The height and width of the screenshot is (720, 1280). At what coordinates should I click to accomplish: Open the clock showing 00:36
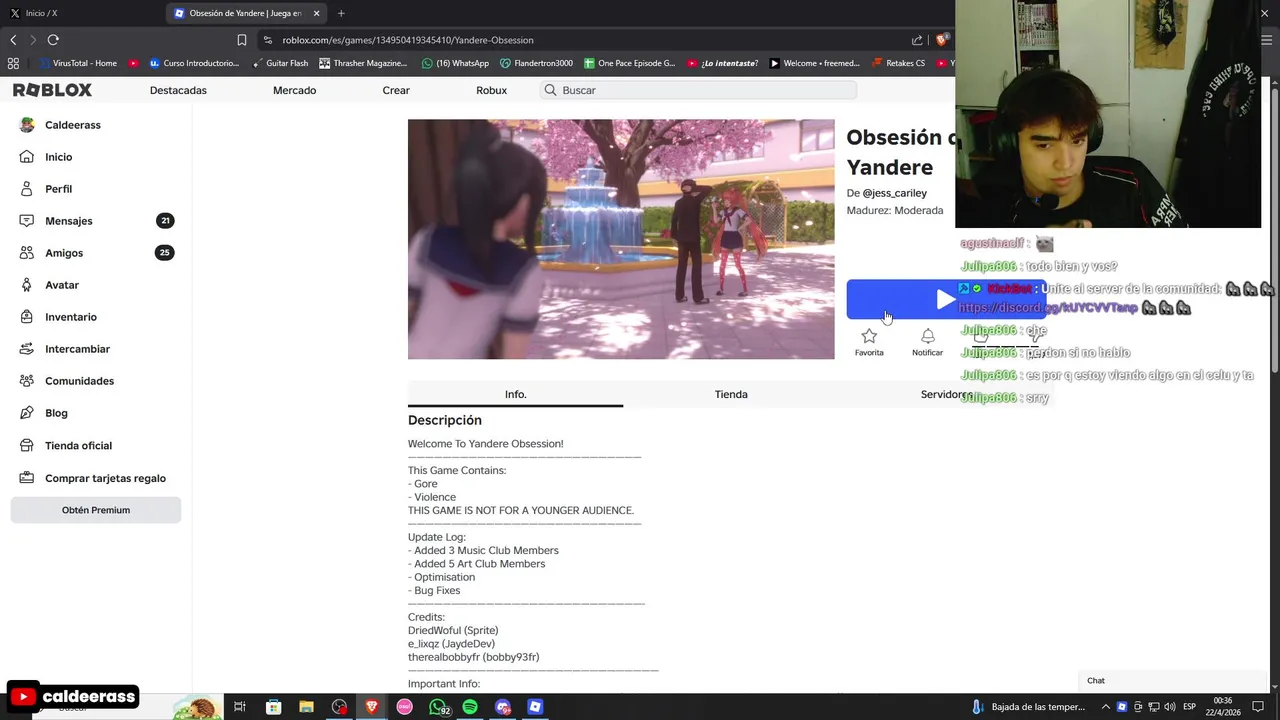point(1222,707)
